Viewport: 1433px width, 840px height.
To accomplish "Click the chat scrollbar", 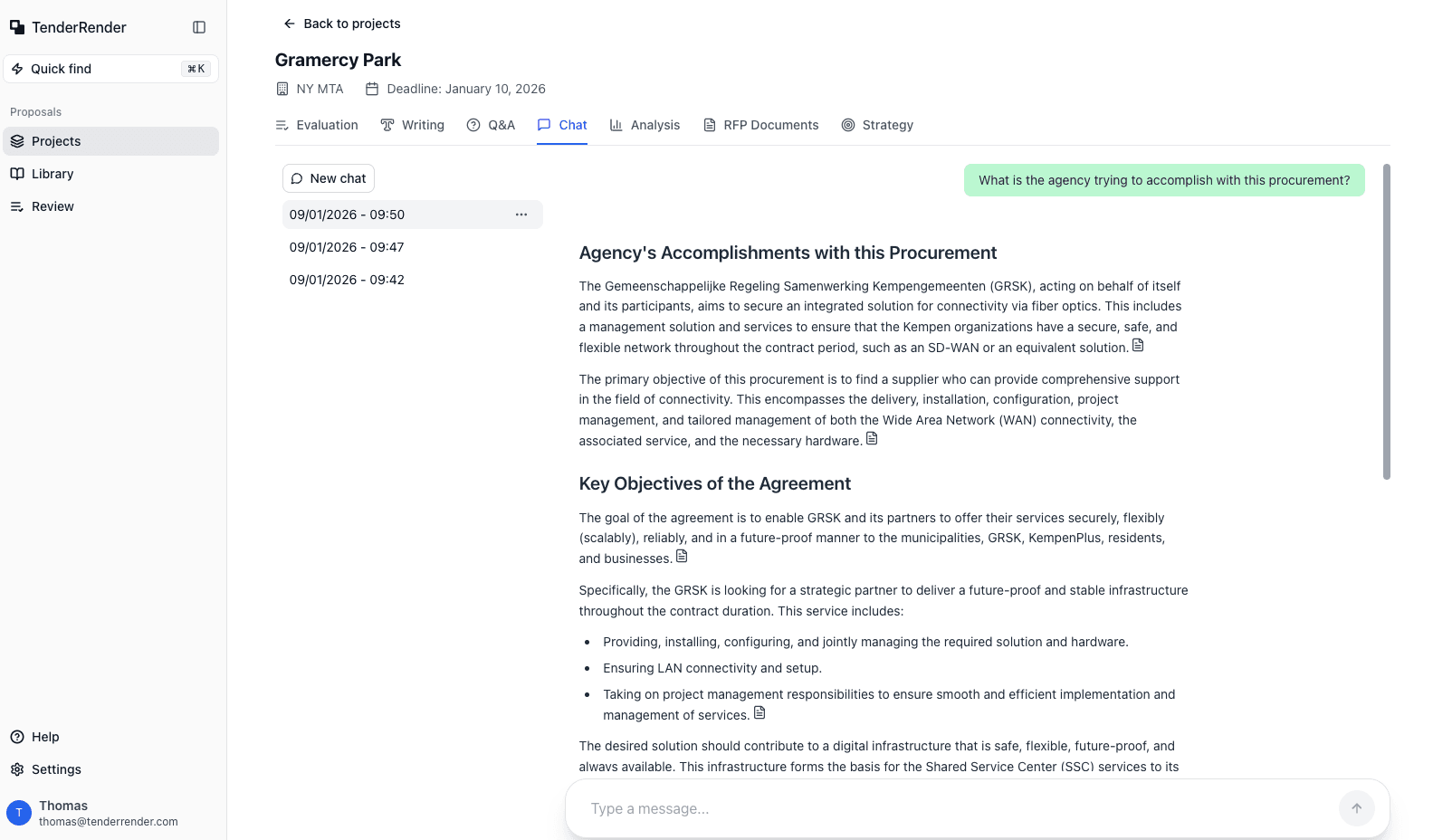I will click(1386, 321).
